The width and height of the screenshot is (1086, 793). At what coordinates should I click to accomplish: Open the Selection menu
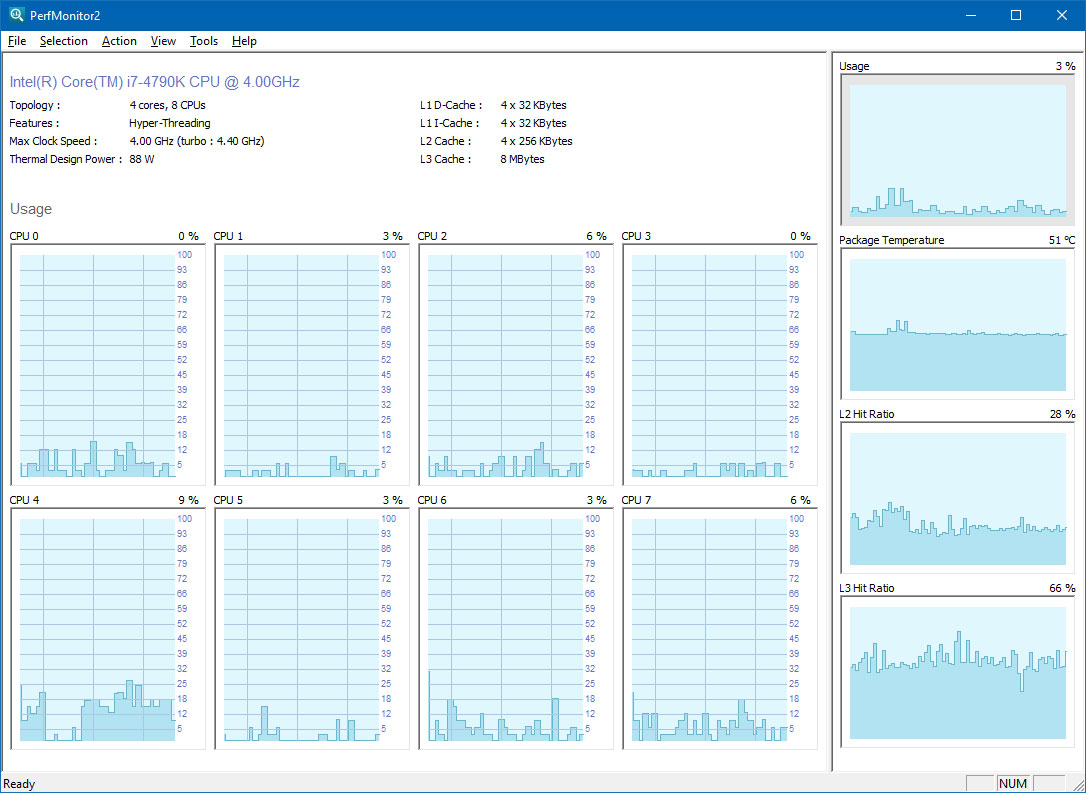(64, 41)
